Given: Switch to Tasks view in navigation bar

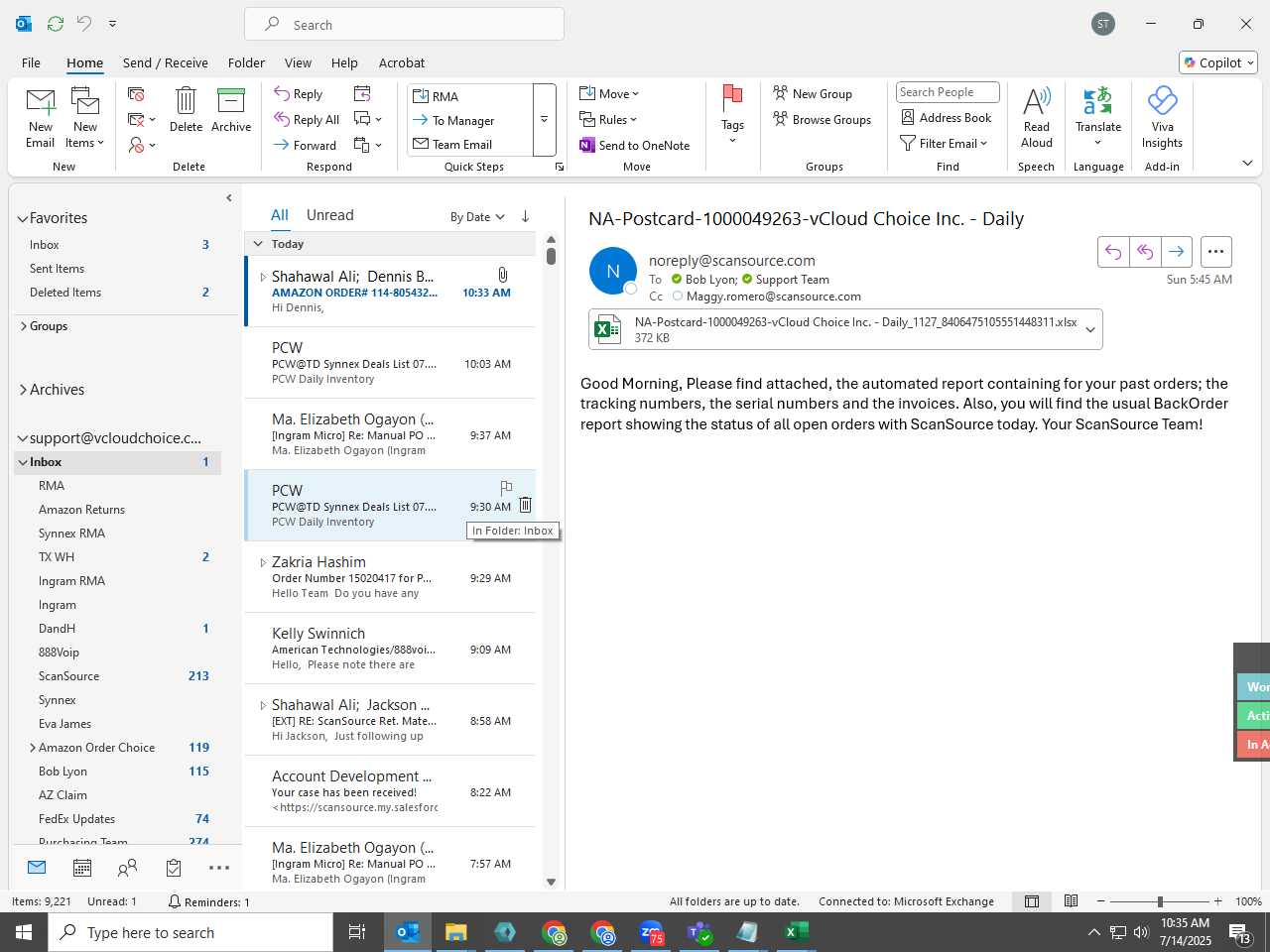Looking at the screenshot, I should 174,868.
